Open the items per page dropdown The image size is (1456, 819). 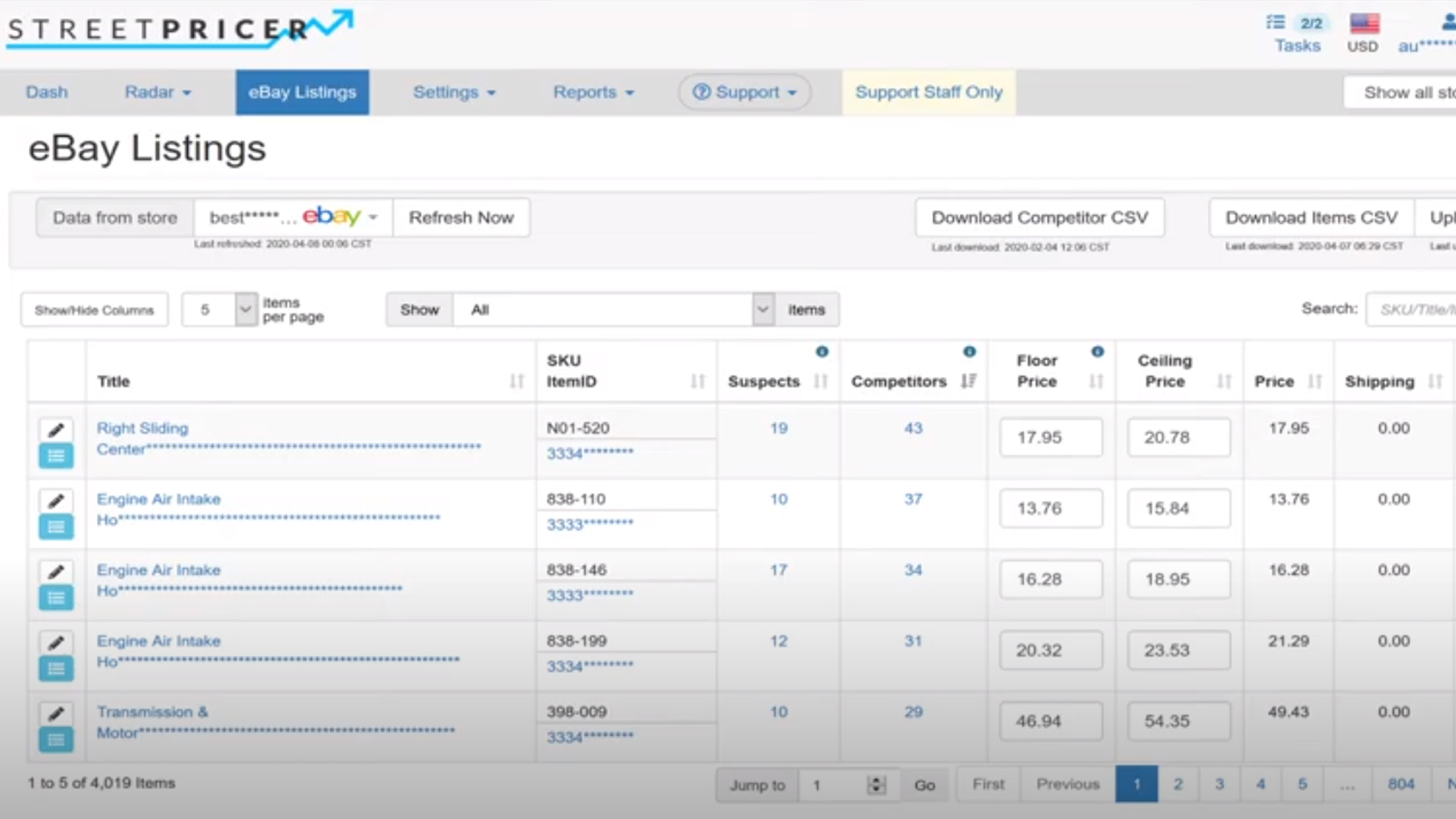[x=245, y=309]
